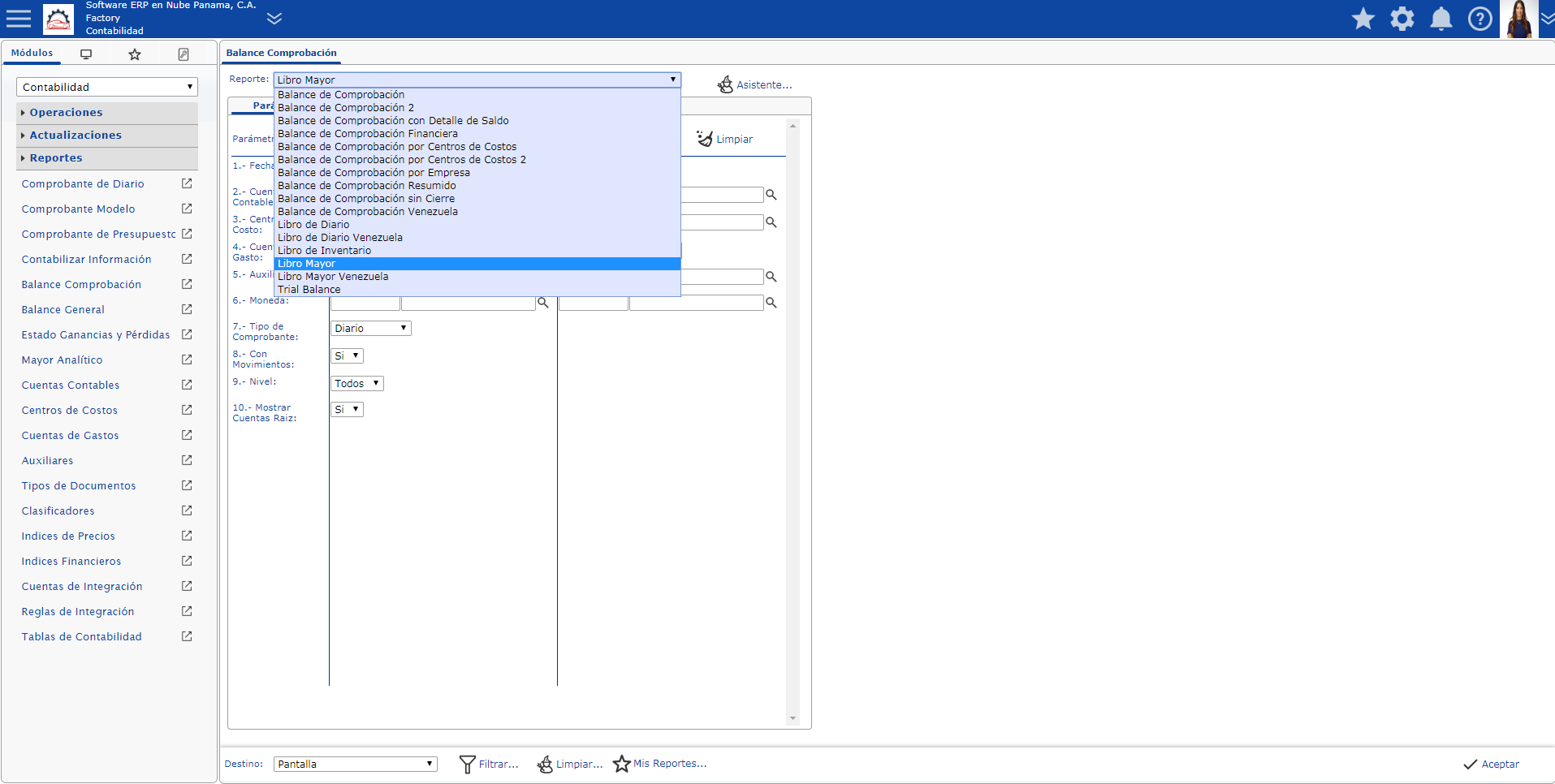
Task: Open Balance General link
Action: click(63, 310)
